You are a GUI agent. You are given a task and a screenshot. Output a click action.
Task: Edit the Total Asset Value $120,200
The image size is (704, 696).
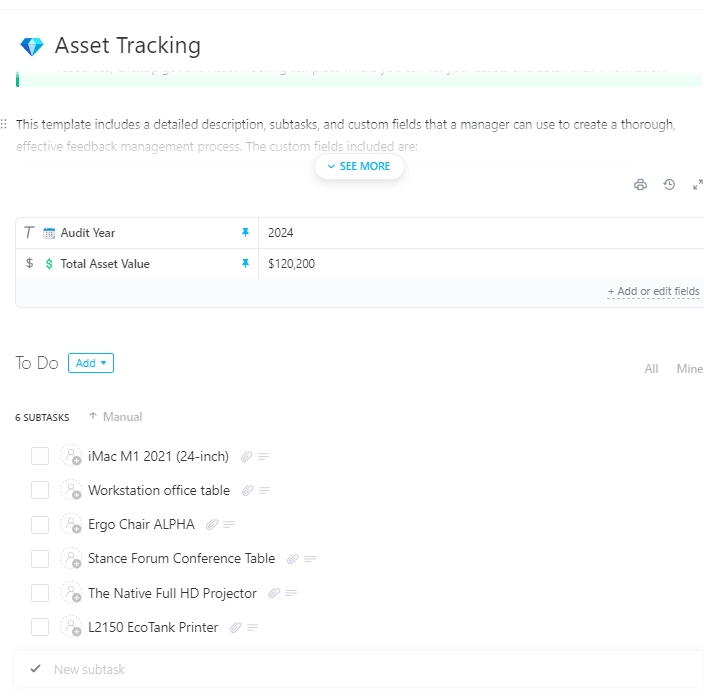pos(481,264)
